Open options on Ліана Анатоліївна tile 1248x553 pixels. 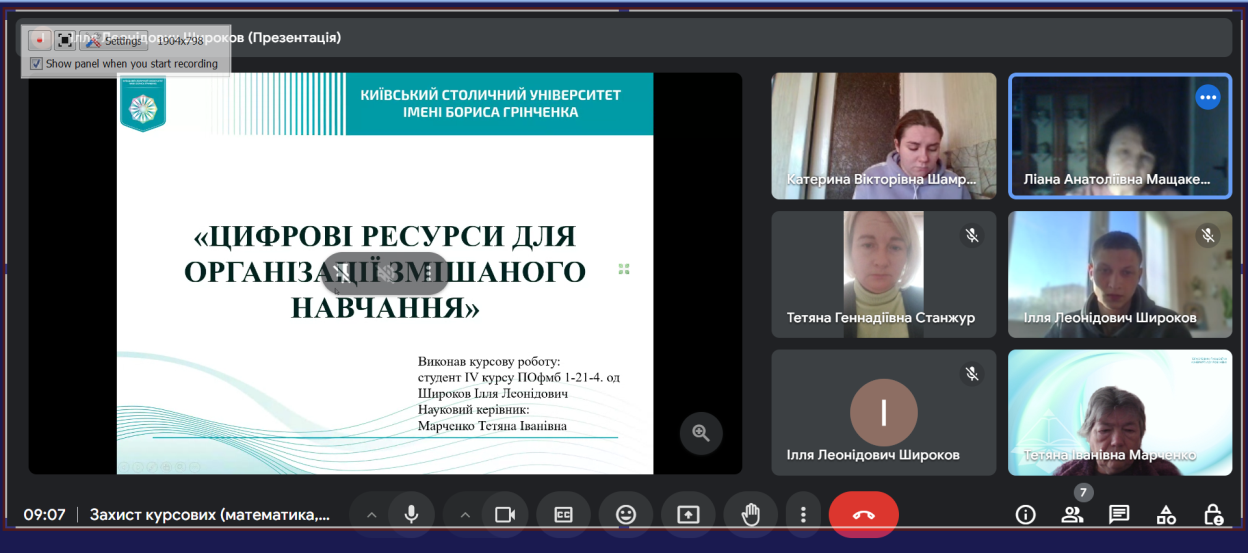[x=1208, y=97]
